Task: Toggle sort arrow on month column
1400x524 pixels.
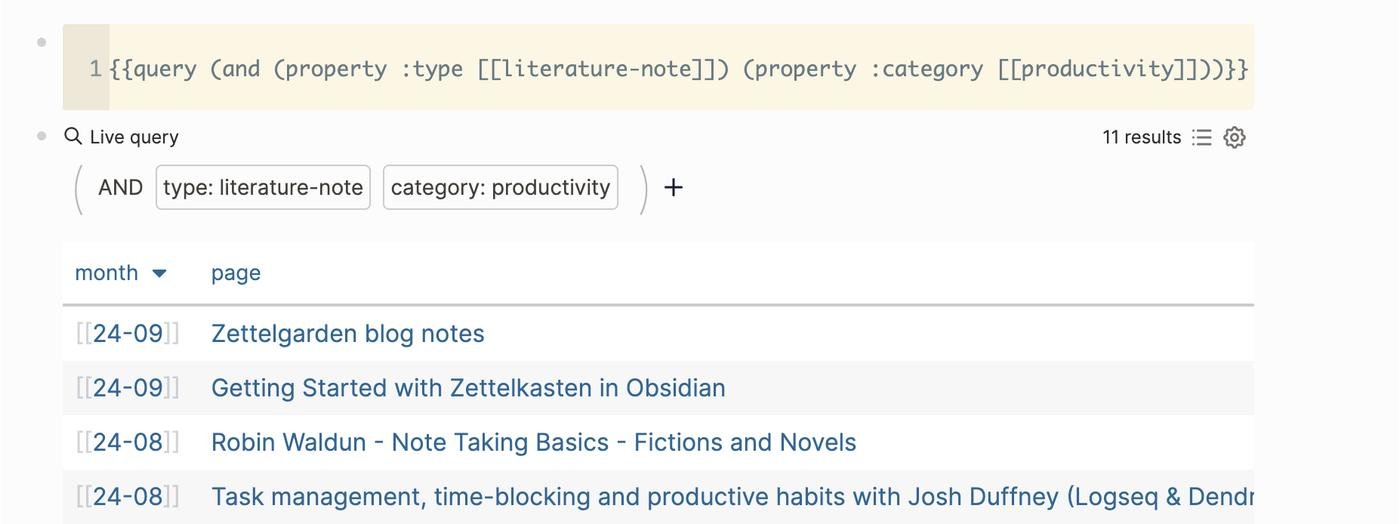Action: tap(159, 273)
